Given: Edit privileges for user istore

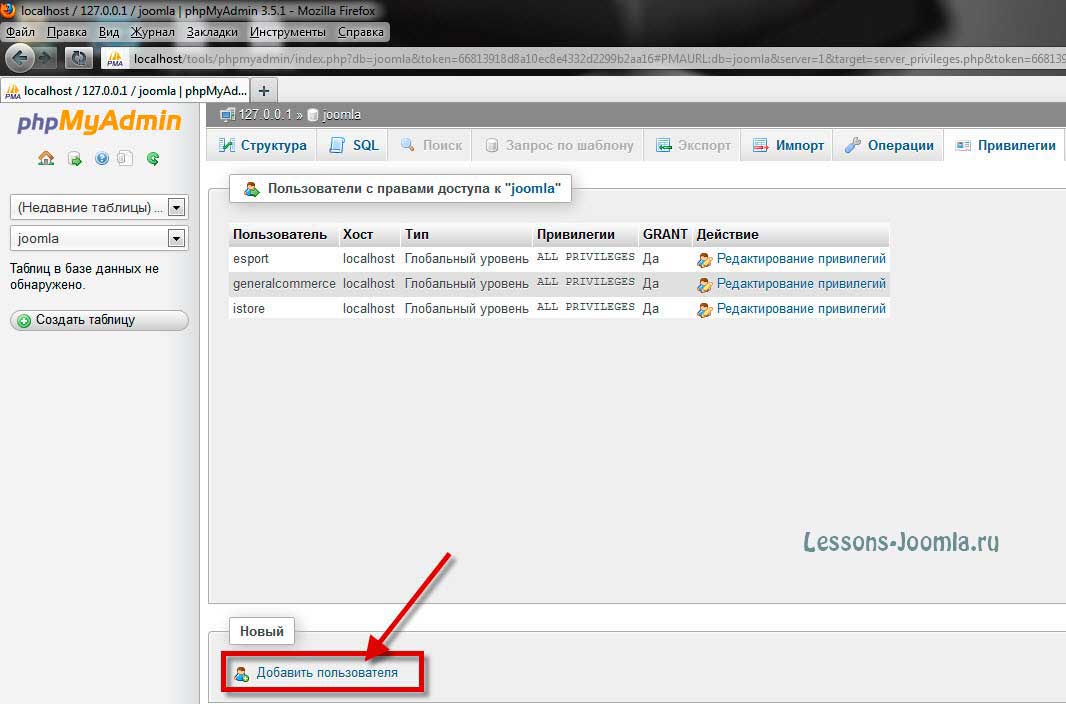Looking at the screenshot, I should tap(792, 309).
